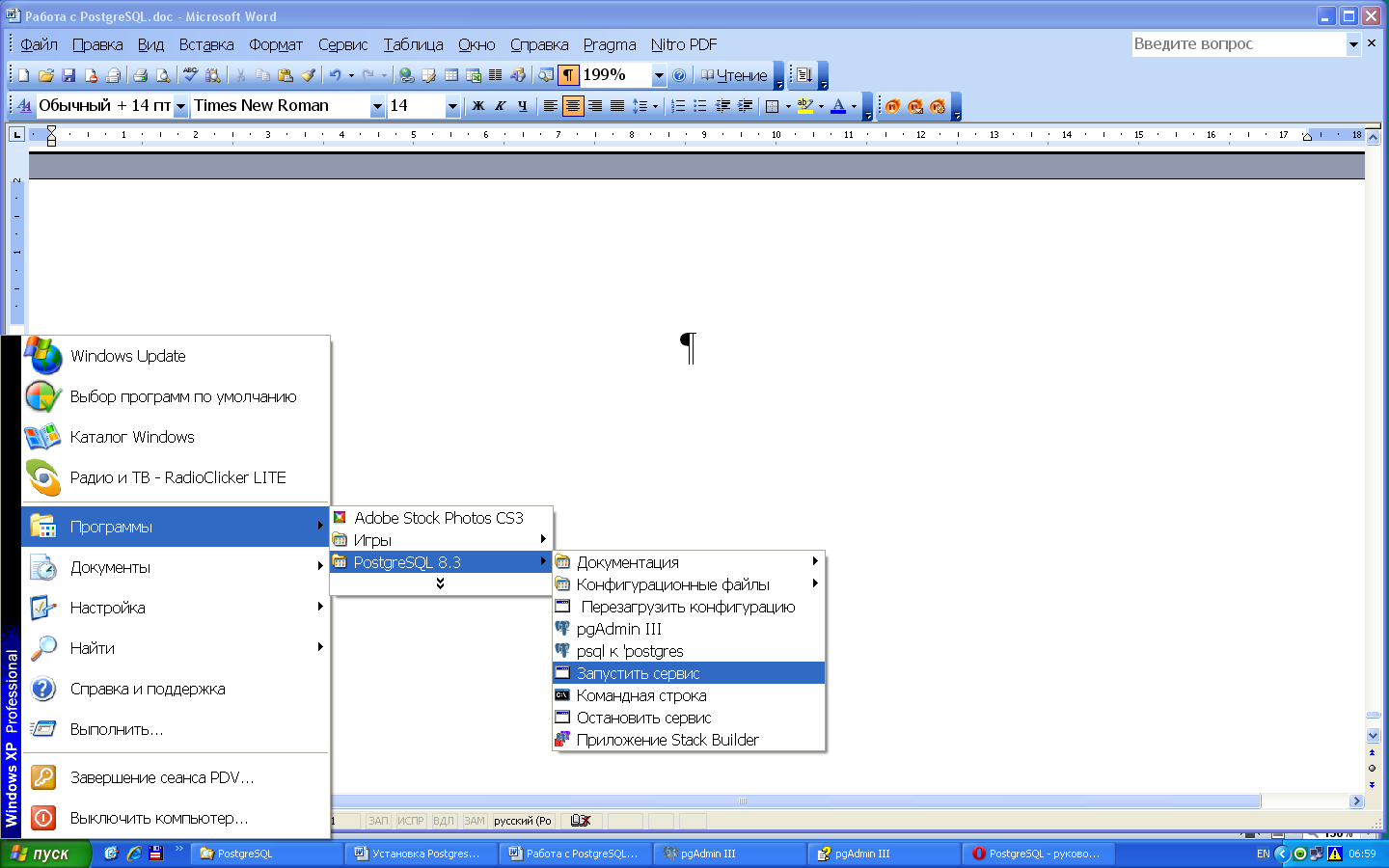Decrease the paragraph indent
The image size is (1389, 868).
click(x=722, y=106)
